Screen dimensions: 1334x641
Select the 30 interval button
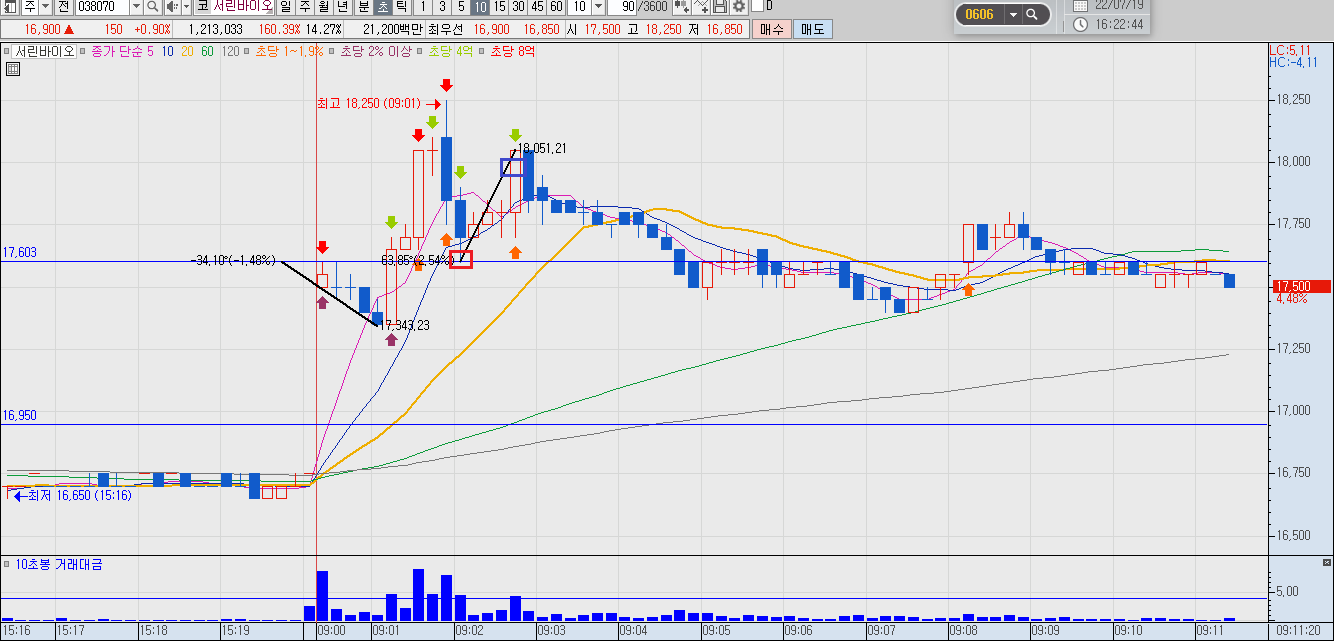(x=518, y=7)
